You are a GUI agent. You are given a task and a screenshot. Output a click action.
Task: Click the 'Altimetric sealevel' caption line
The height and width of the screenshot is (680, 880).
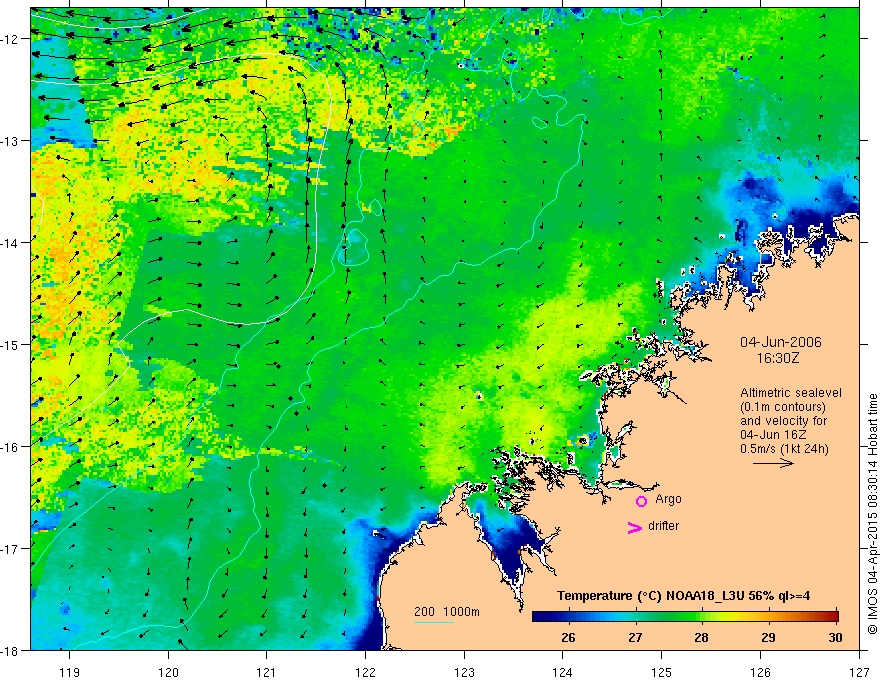[x=791, y=393]
